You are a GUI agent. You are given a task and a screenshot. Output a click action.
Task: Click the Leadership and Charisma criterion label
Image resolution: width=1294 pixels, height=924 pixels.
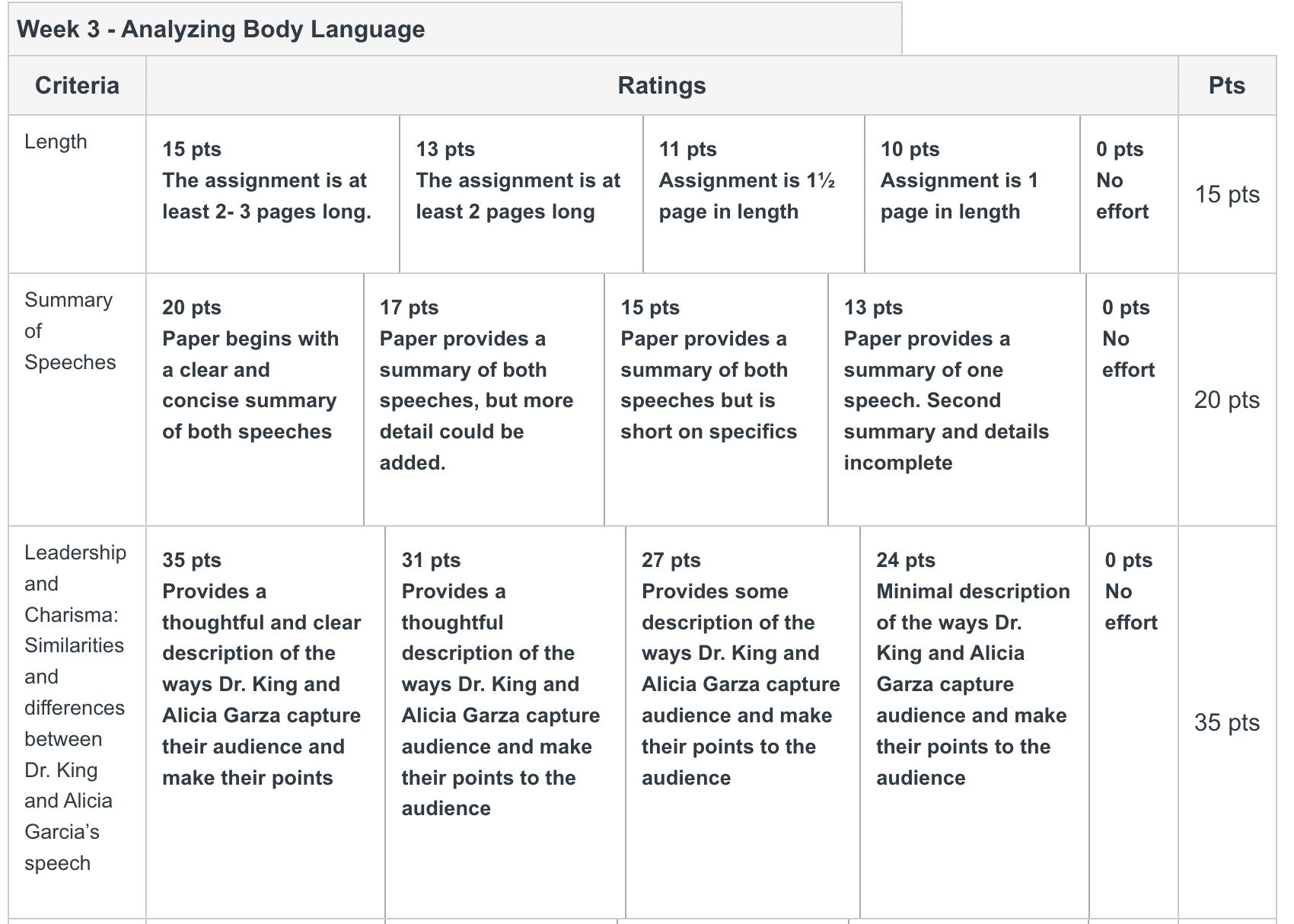click(x=75, y=708)
